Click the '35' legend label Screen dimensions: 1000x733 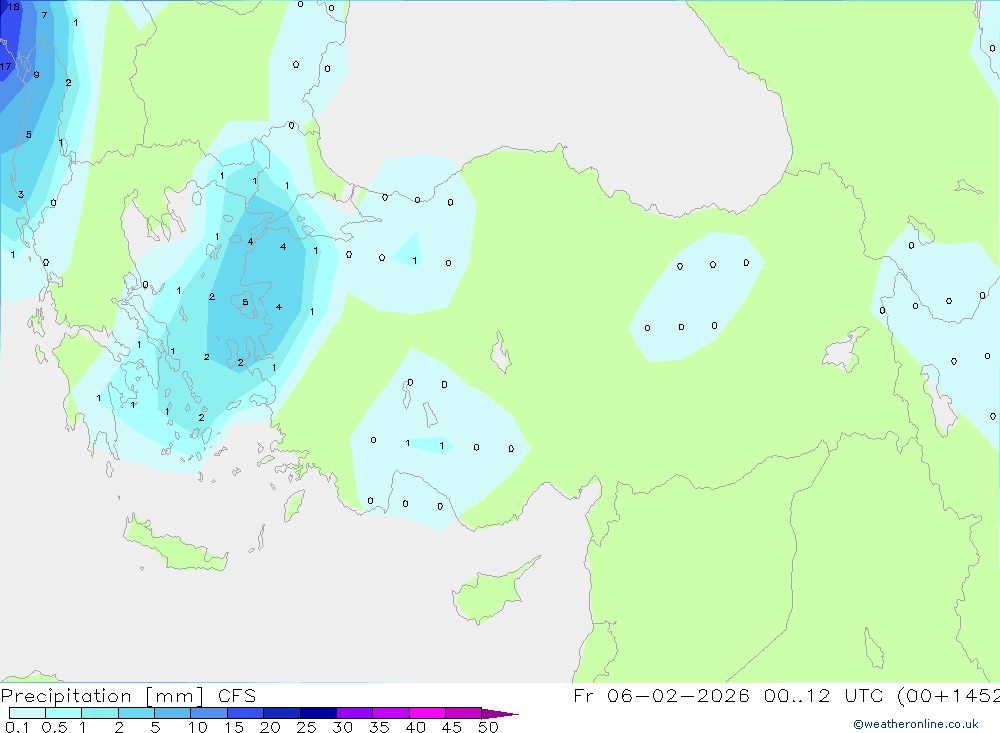pyautogui.click(x=379, y=727)
